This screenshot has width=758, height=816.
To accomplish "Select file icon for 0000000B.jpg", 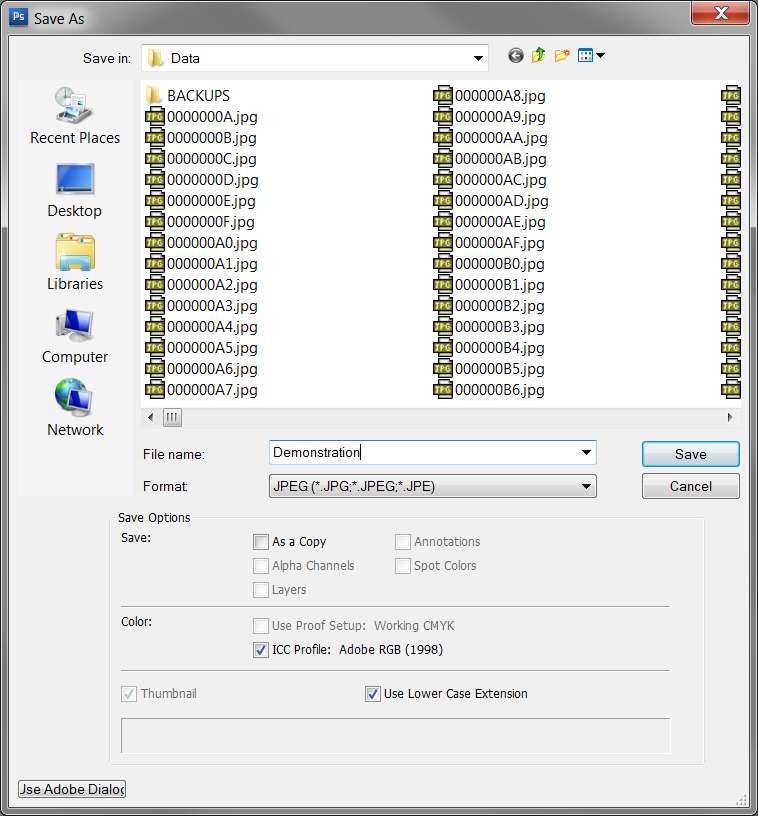I will (x=155, y=138).
